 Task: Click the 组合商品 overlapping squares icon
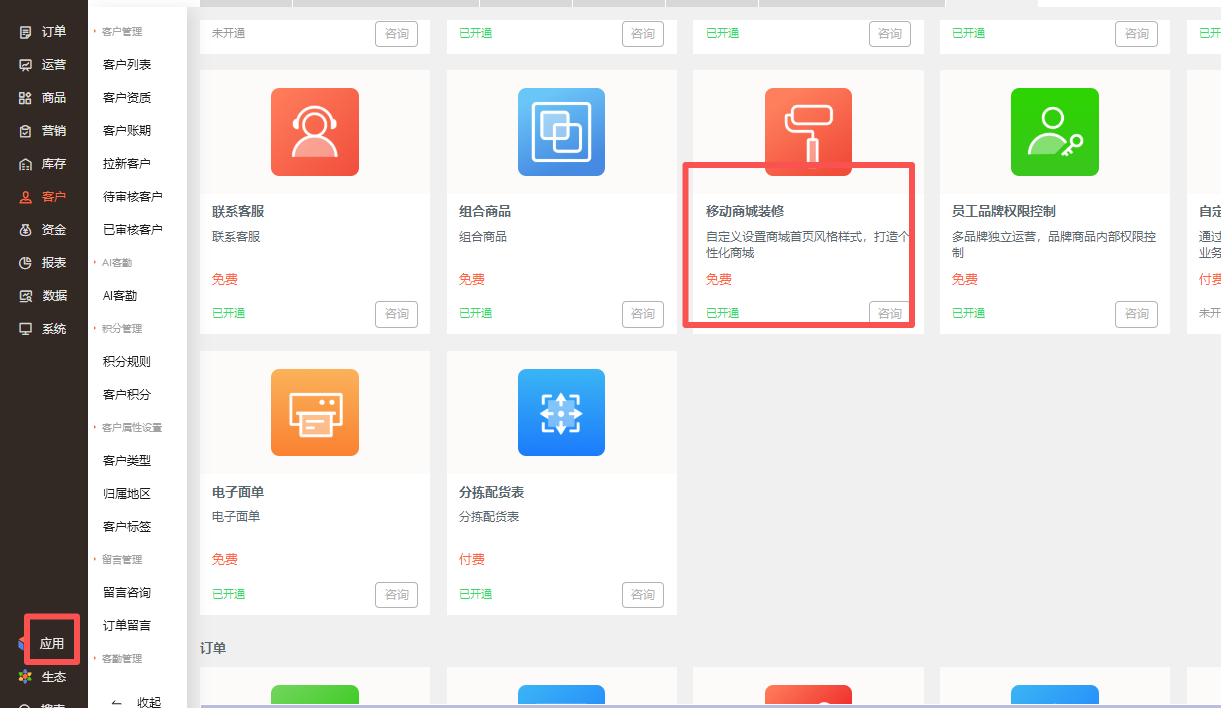click(561, 132)
